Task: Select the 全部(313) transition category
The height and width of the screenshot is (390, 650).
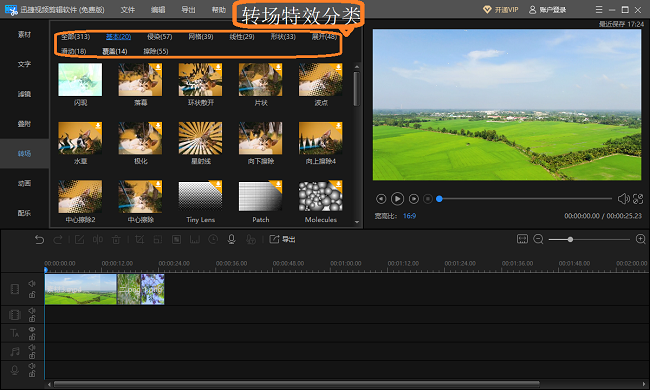Action: click(75, 37)
